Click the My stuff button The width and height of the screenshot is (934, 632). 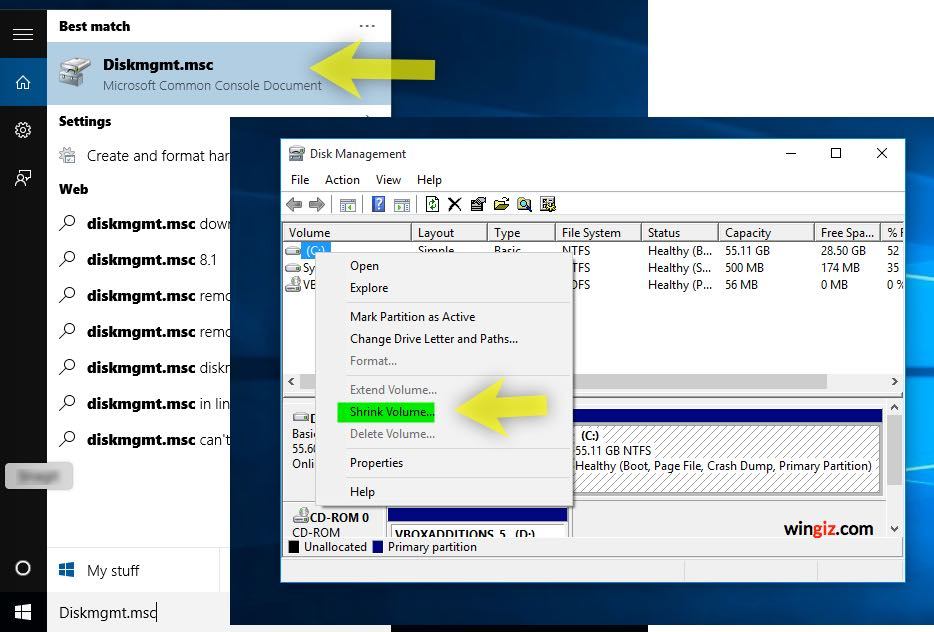(133, 571)
